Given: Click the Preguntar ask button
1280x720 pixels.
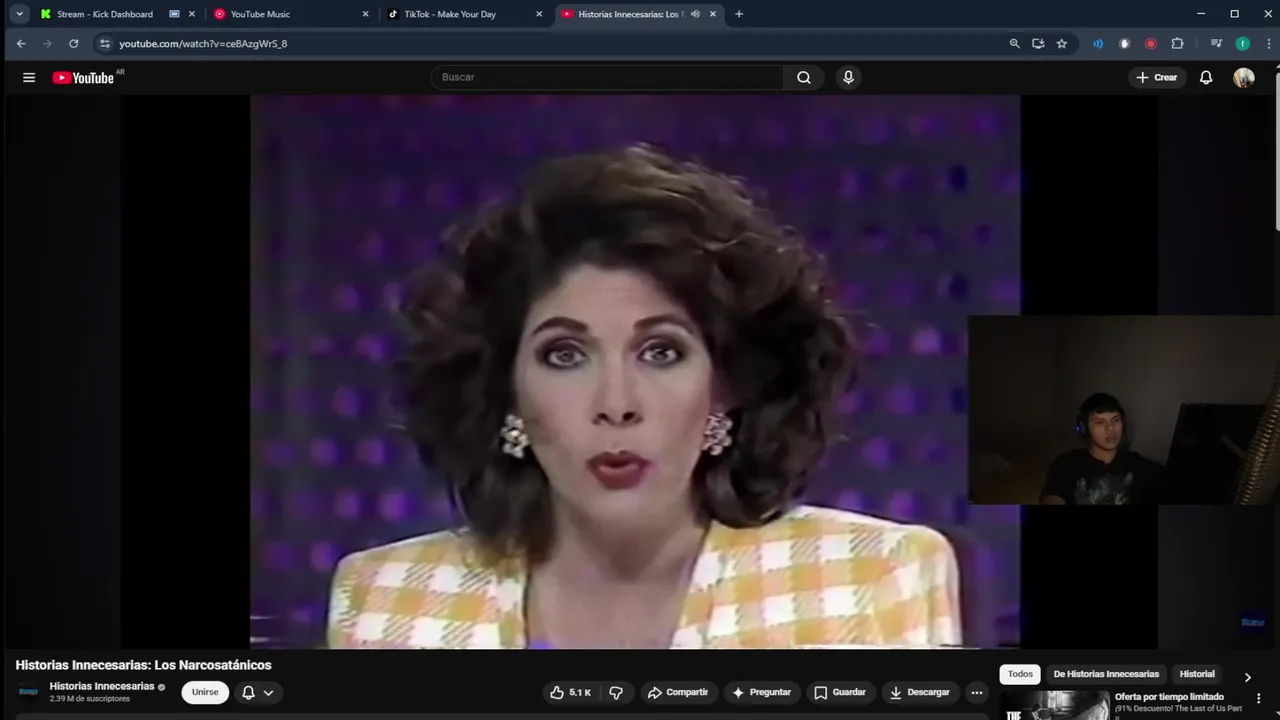Looking at the screenshot, I should (761, 692).
